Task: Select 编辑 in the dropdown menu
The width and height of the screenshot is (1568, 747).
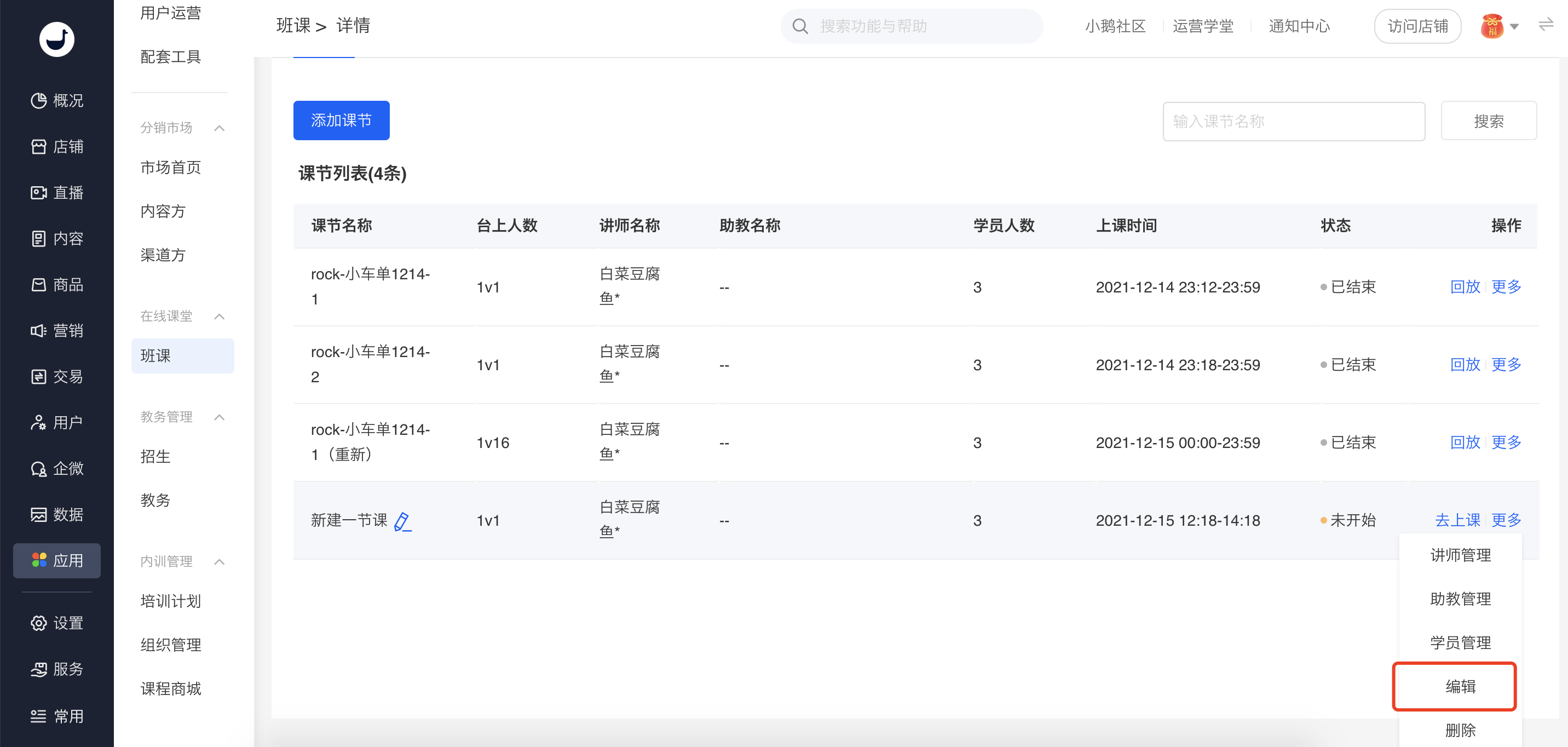Action: click(x=1460, y=686)
